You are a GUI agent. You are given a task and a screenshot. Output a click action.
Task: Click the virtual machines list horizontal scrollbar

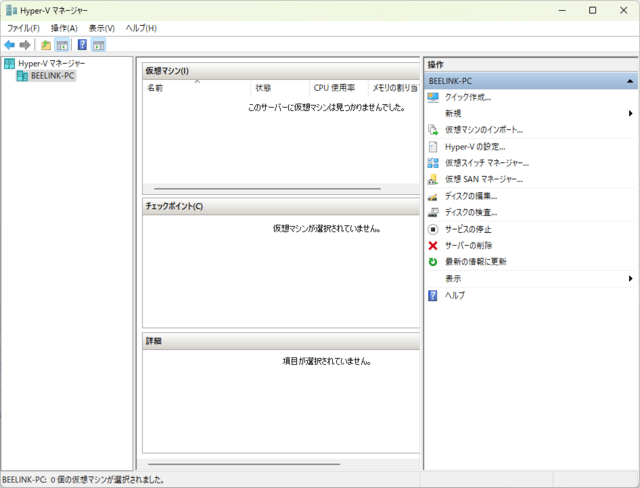tap(268, 189)
